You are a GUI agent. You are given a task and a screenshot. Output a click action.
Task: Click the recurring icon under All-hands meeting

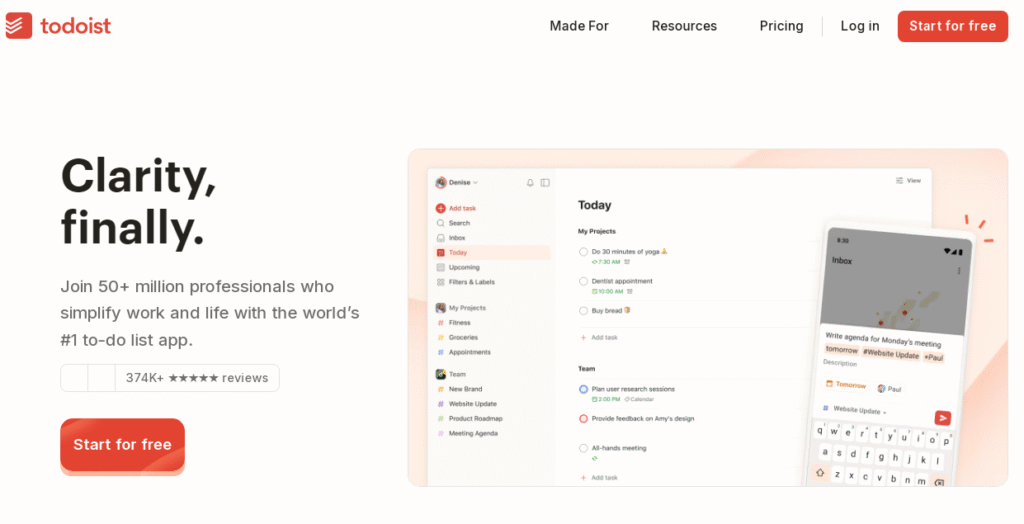[x=594, y=459]
